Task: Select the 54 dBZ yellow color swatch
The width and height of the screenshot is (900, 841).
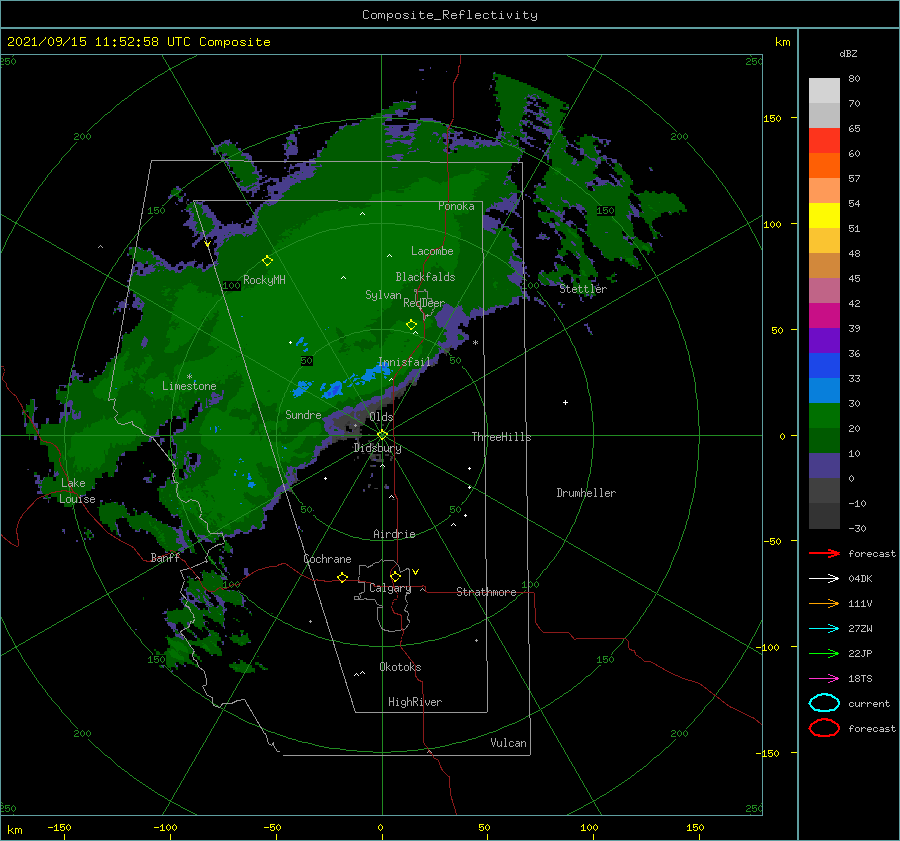Action: pyautogui.click(x=824, y=215)
